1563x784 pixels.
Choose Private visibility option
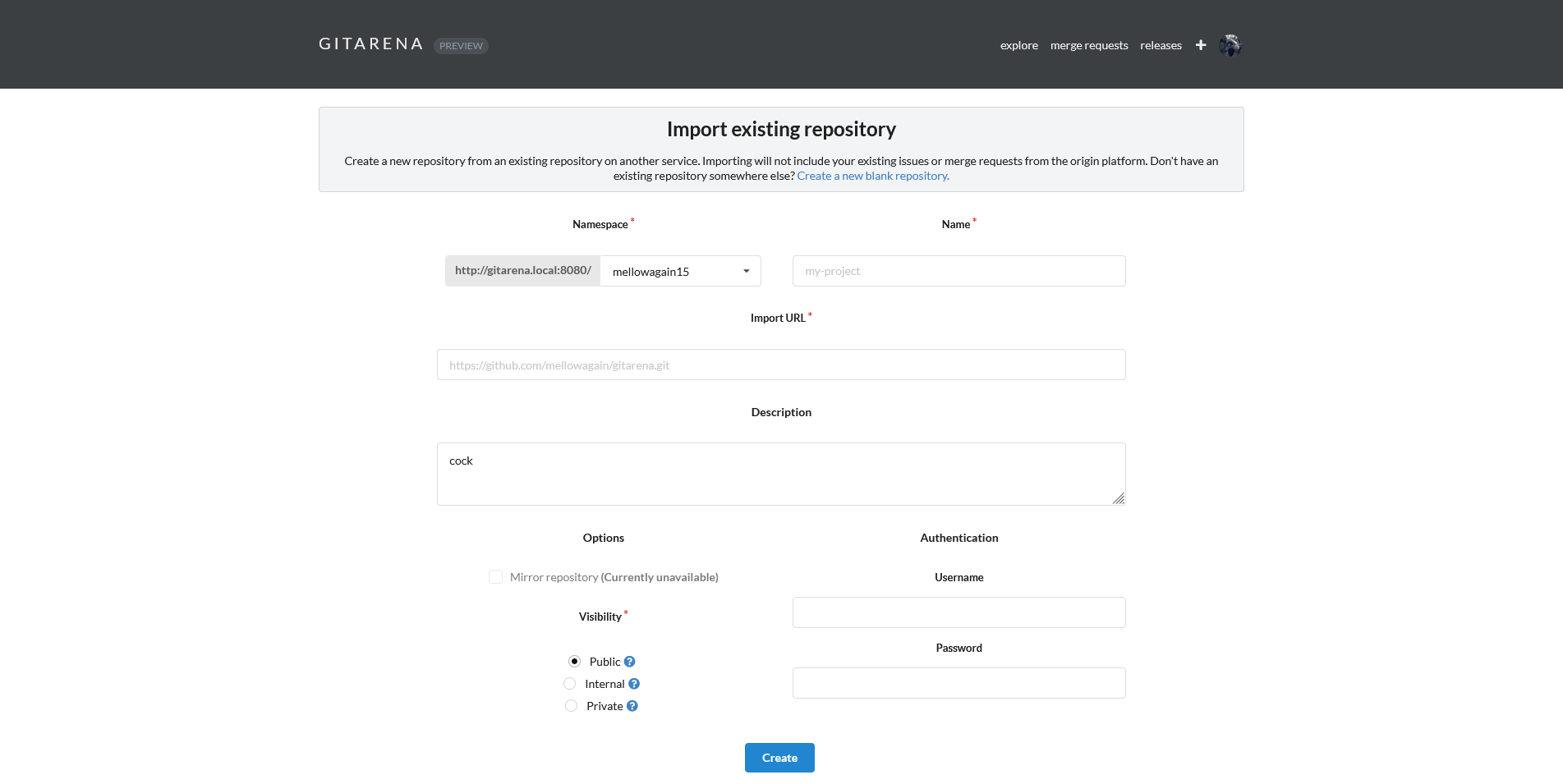pos(572,706)
